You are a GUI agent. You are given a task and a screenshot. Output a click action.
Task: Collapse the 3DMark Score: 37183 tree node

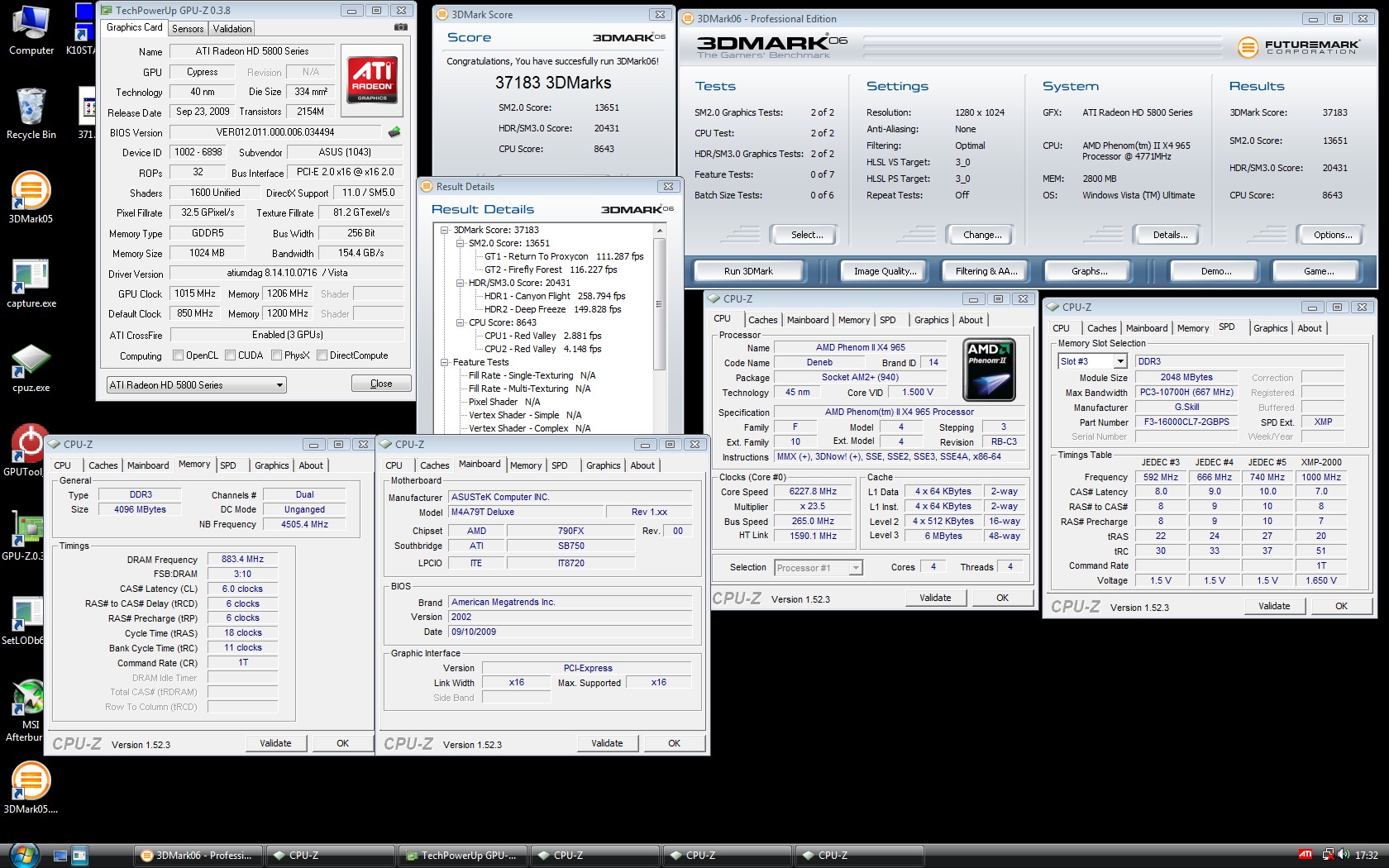pos(445,230)
